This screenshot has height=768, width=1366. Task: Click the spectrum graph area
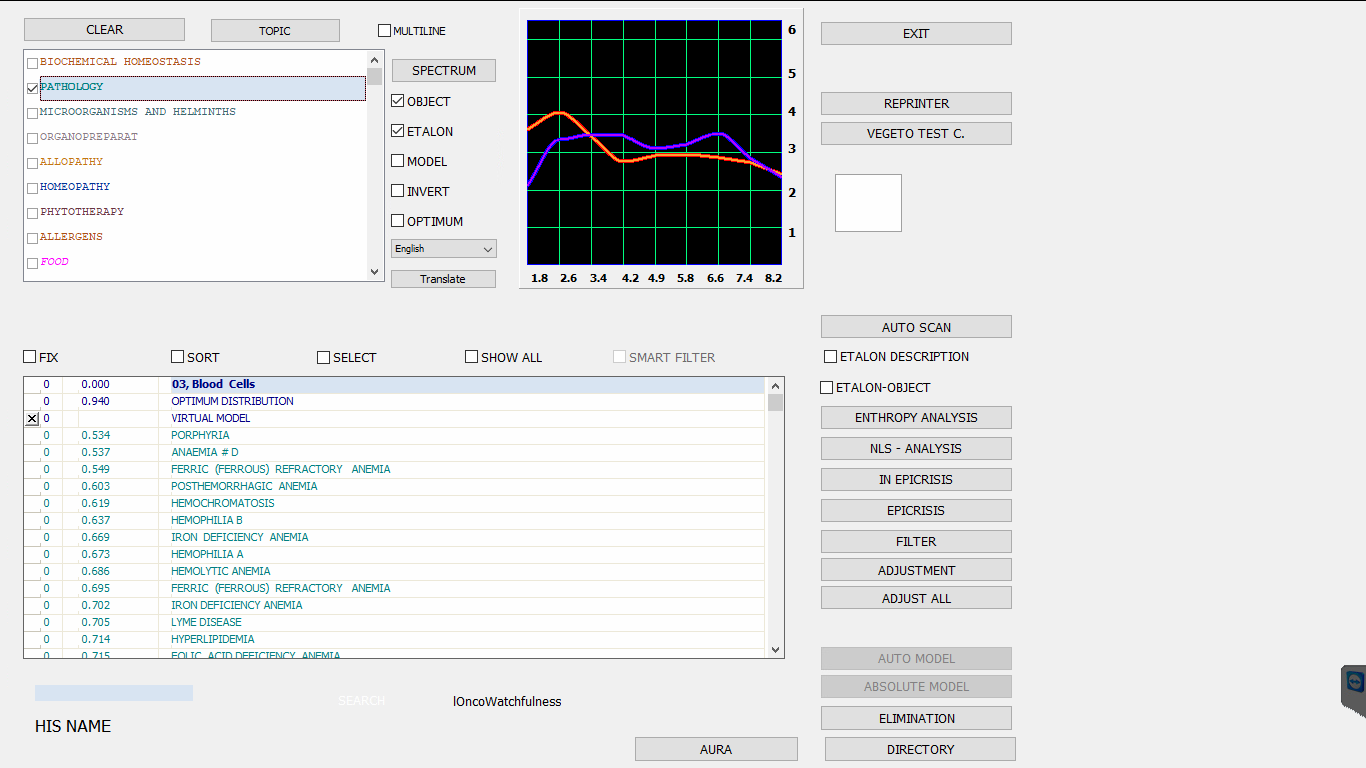(654, 142)
